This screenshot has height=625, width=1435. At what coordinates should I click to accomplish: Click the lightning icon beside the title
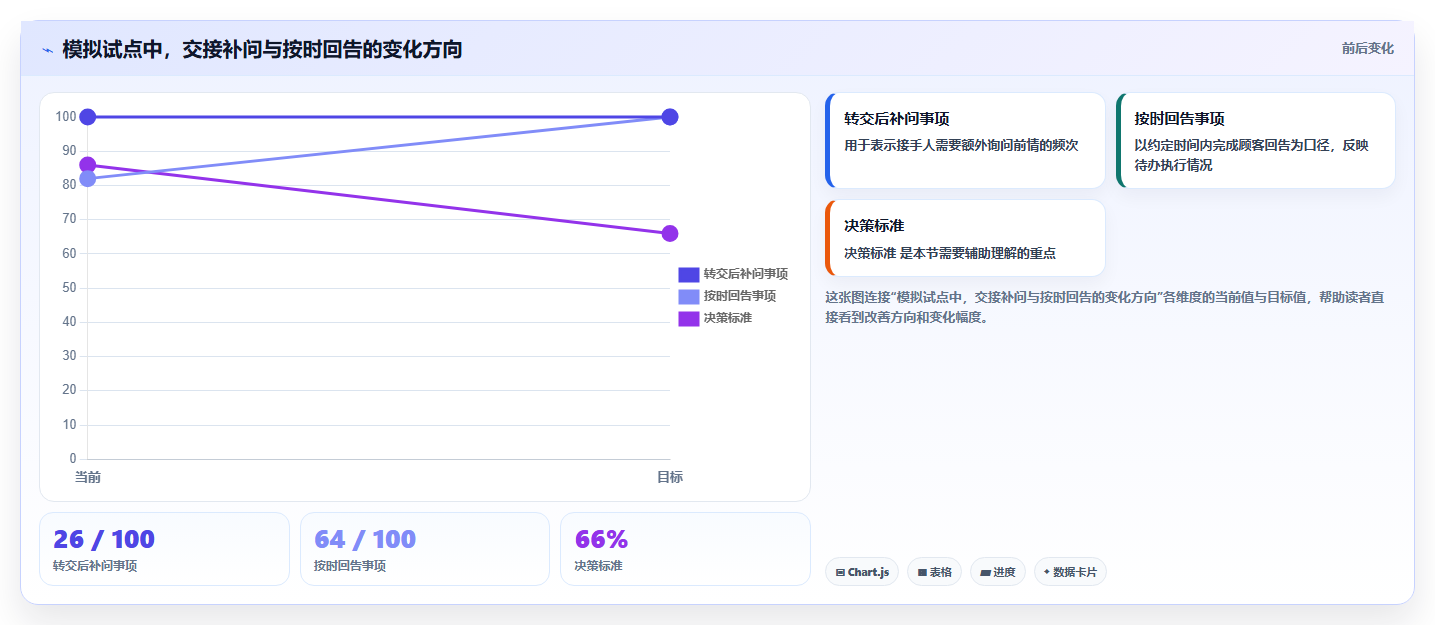coord(47,50)
